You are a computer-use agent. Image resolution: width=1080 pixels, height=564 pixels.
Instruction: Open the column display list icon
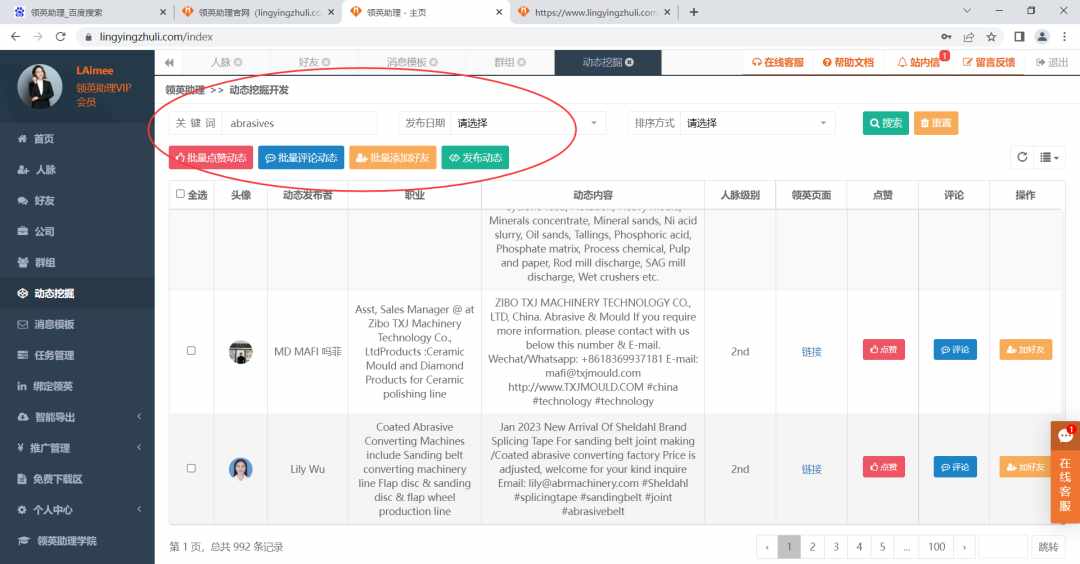(1049, 158)
